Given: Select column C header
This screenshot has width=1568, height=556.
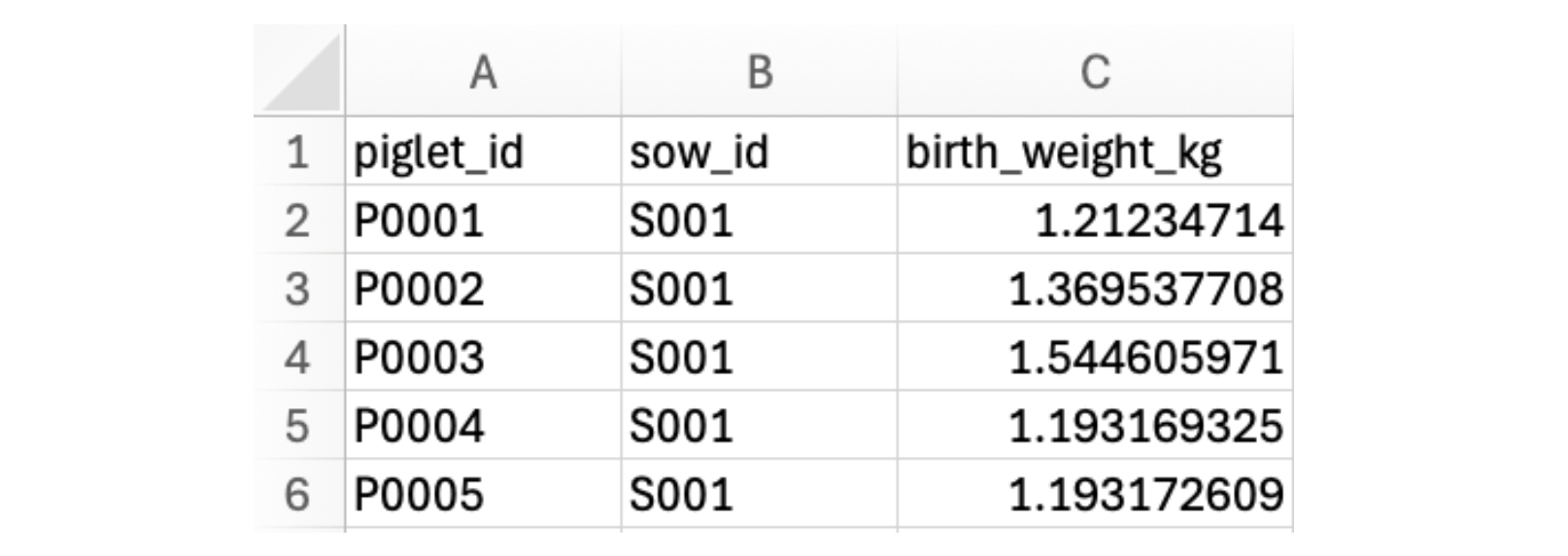Looking at the screenshot, I should (x=1095, y=73).
